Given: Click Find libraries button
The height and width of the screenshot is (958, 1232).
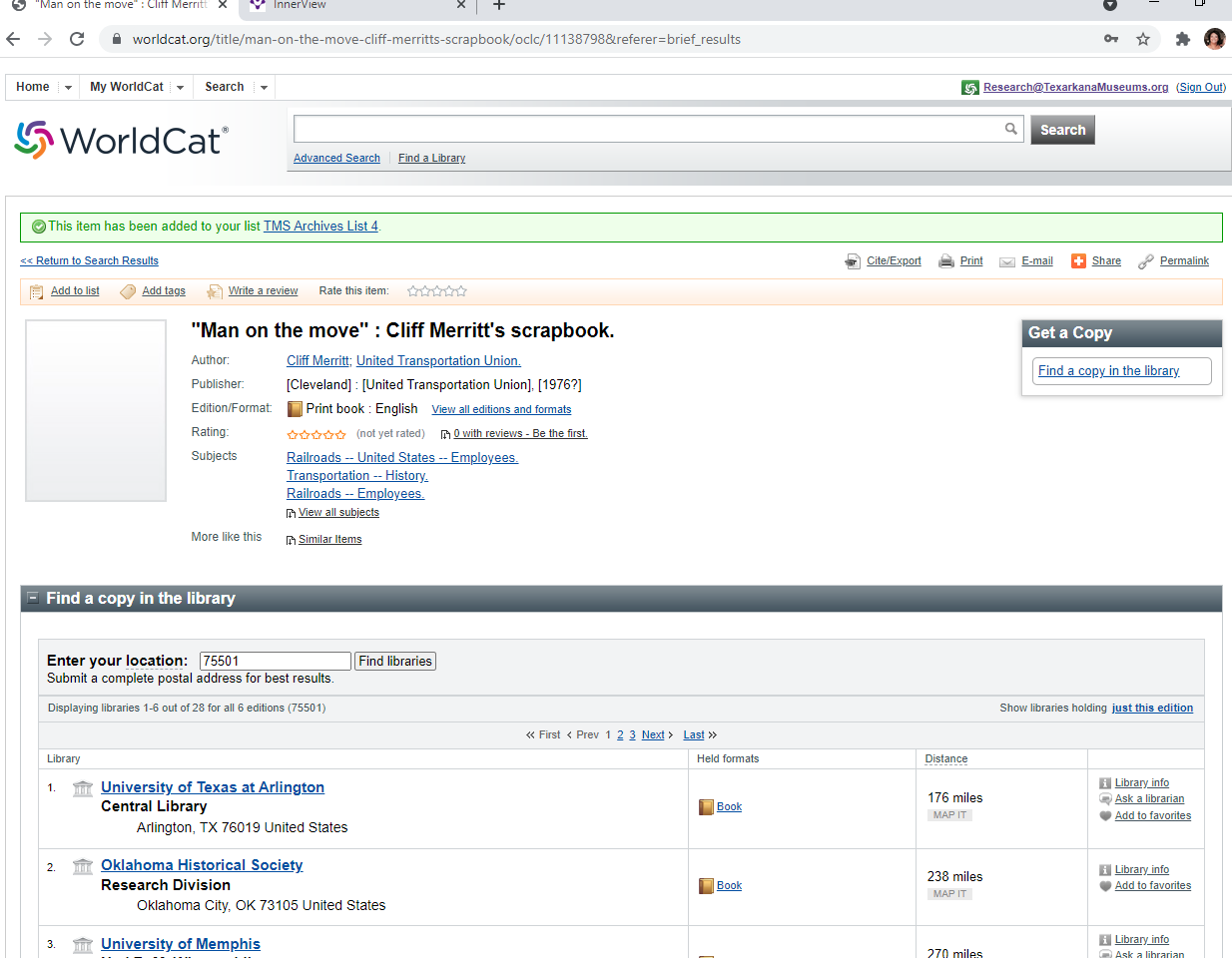Looking at the screenshot, I should [x=395, y=661].
